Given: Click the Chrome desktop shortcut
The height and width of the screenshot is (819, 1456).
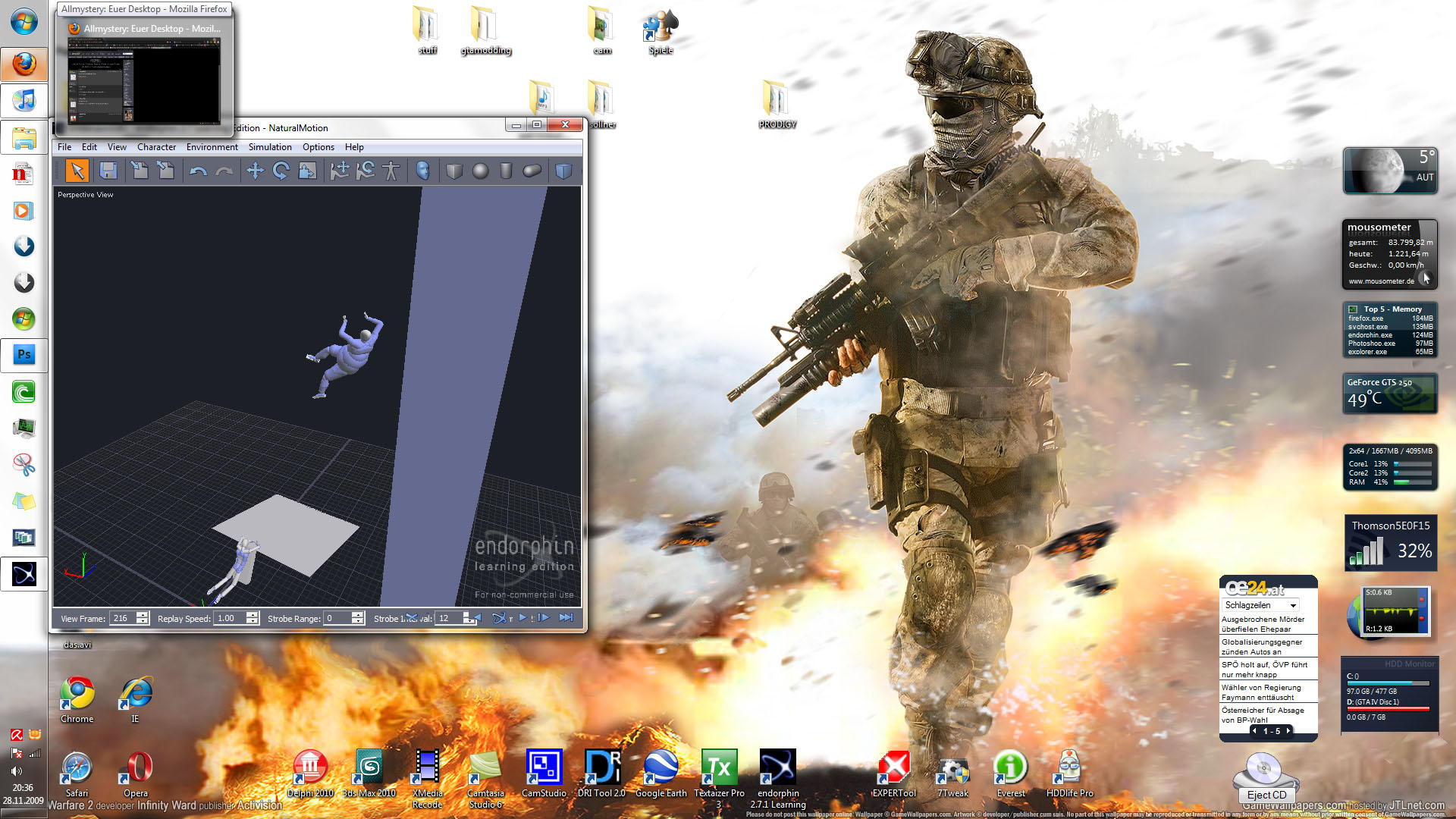Looking at the screenshot, I should pyautogui.click(x=77, y=700).
